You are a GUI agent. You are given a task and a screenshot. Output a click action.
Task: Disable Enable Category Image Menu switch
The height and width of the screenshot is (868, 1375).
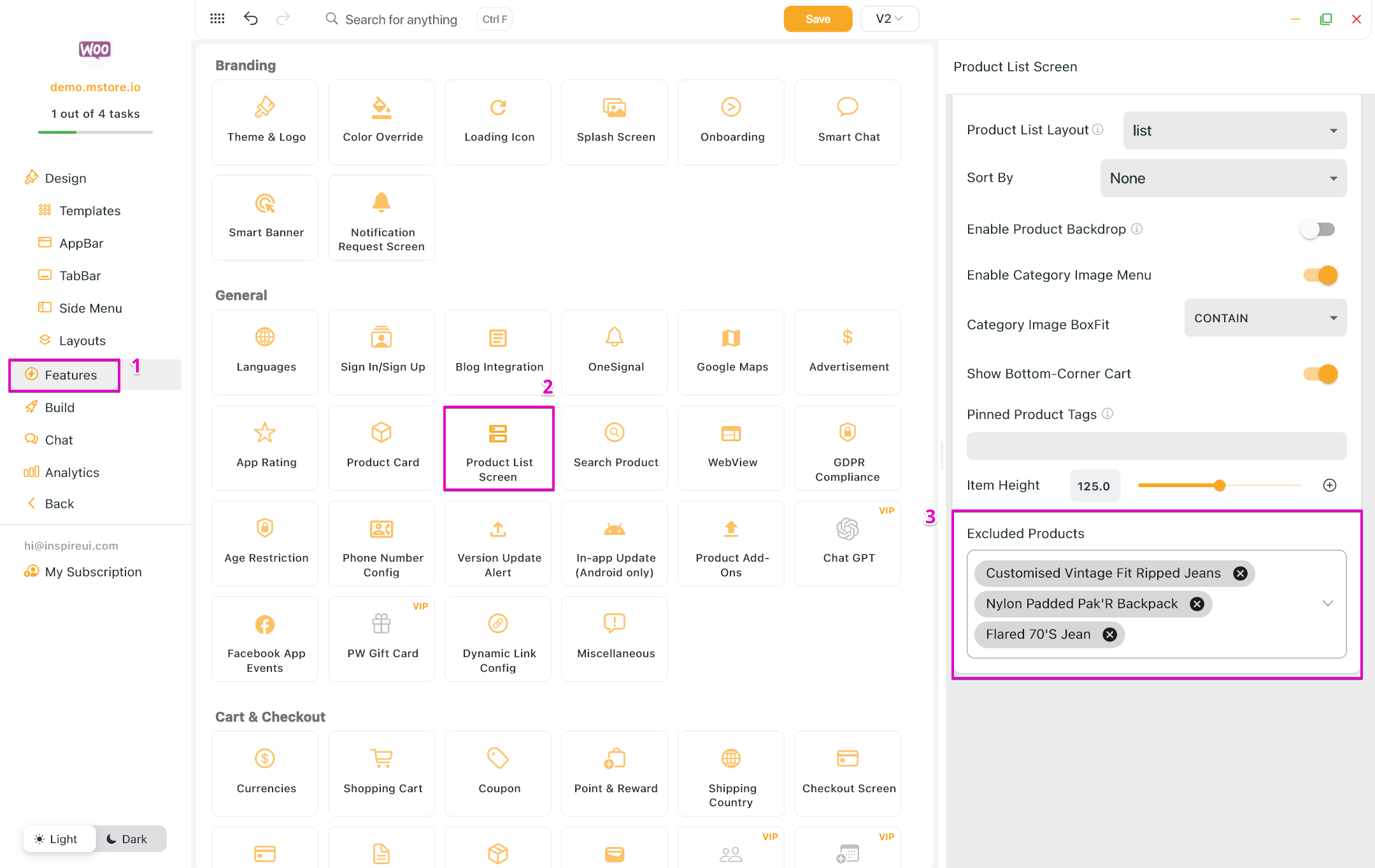[1320, 275]
